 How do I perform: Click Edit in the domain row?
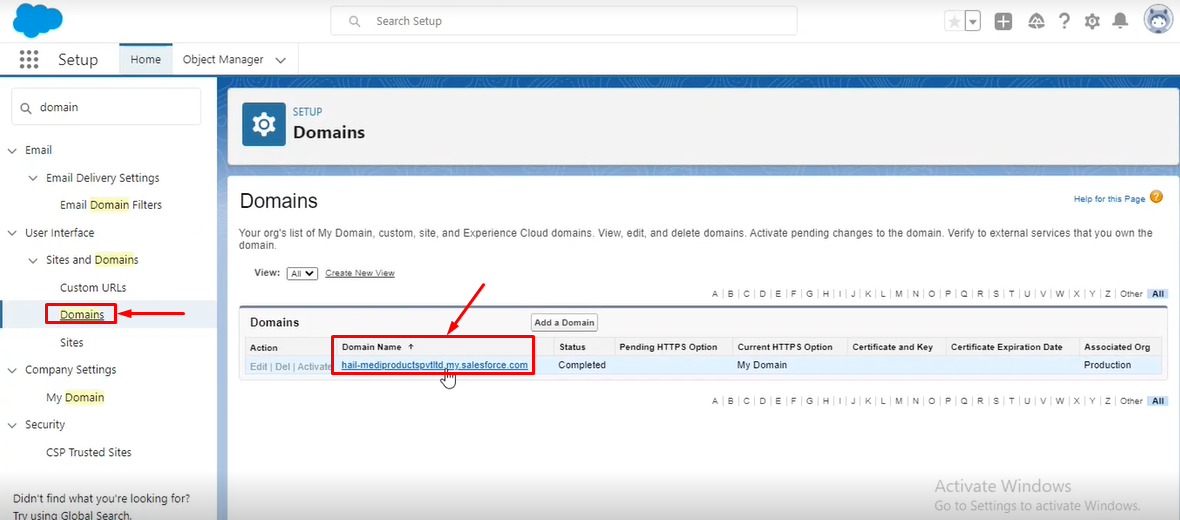[x=258, y=366]
